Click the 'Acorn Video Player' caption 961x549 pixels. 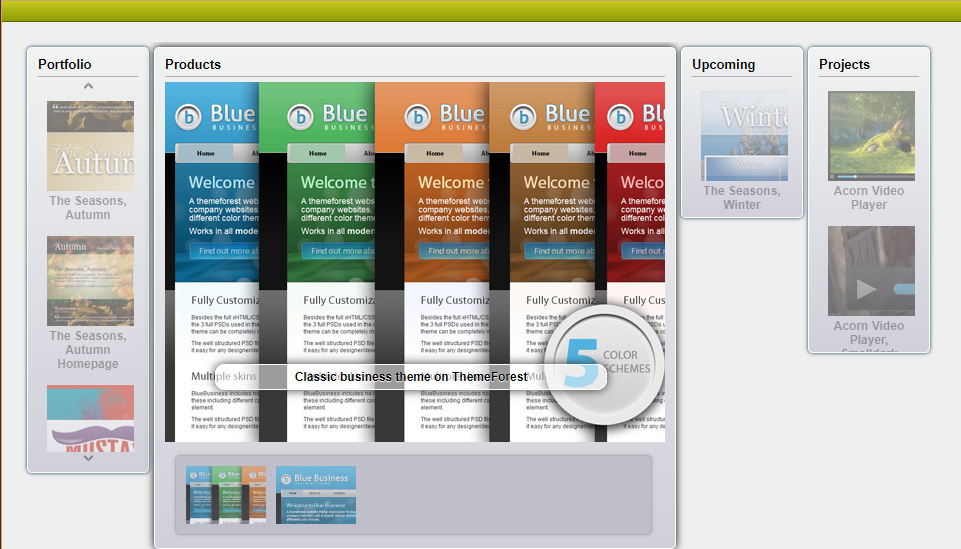point(869,198)
